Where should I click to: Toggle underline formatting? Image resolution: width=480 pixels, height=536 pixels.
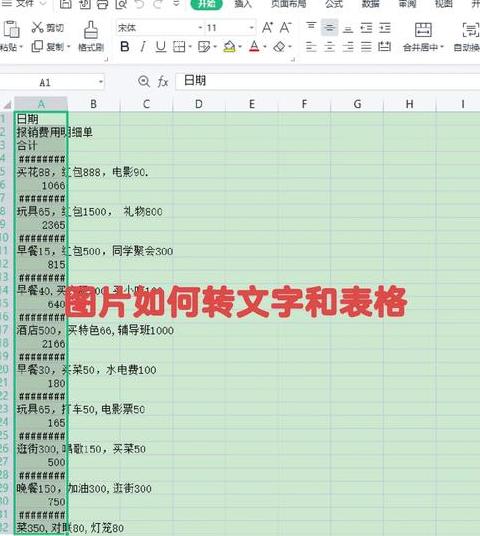161,46
